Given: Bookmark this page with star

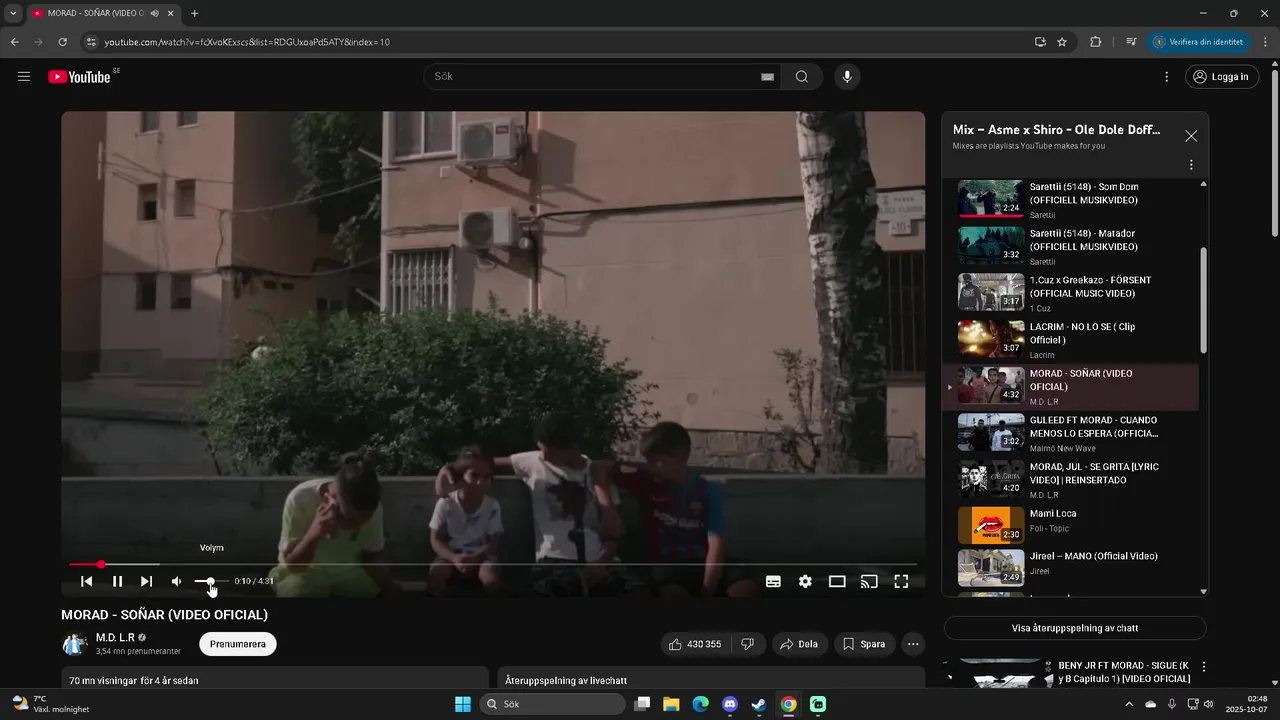Looking at the screenshot, I should point(1062,42).
